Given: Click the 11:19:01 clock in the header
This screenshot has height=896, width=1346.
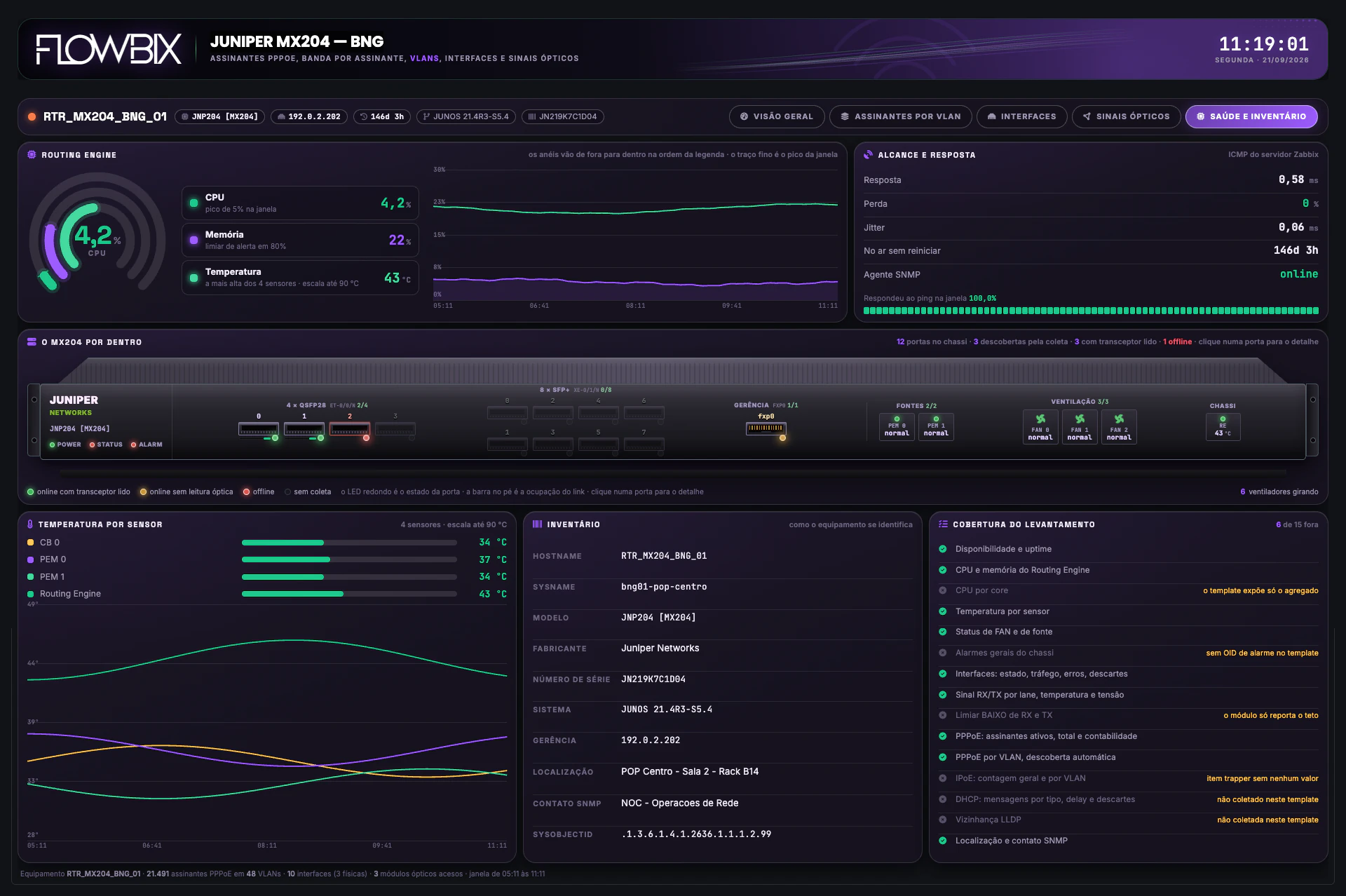Looking at the screenshot, I should click(1263, 44).
